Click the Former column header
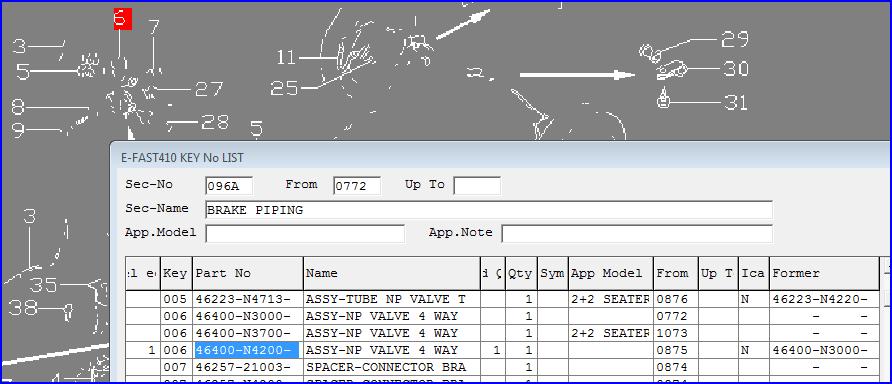 coord(824,274)
